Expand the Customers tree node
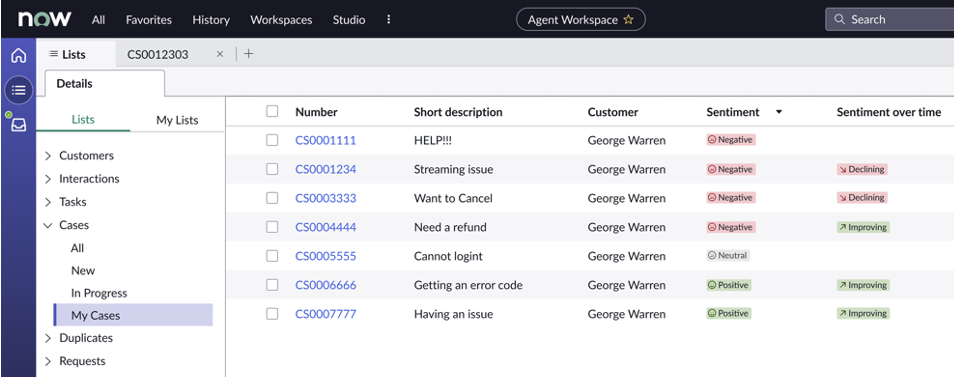 (48, 156)
